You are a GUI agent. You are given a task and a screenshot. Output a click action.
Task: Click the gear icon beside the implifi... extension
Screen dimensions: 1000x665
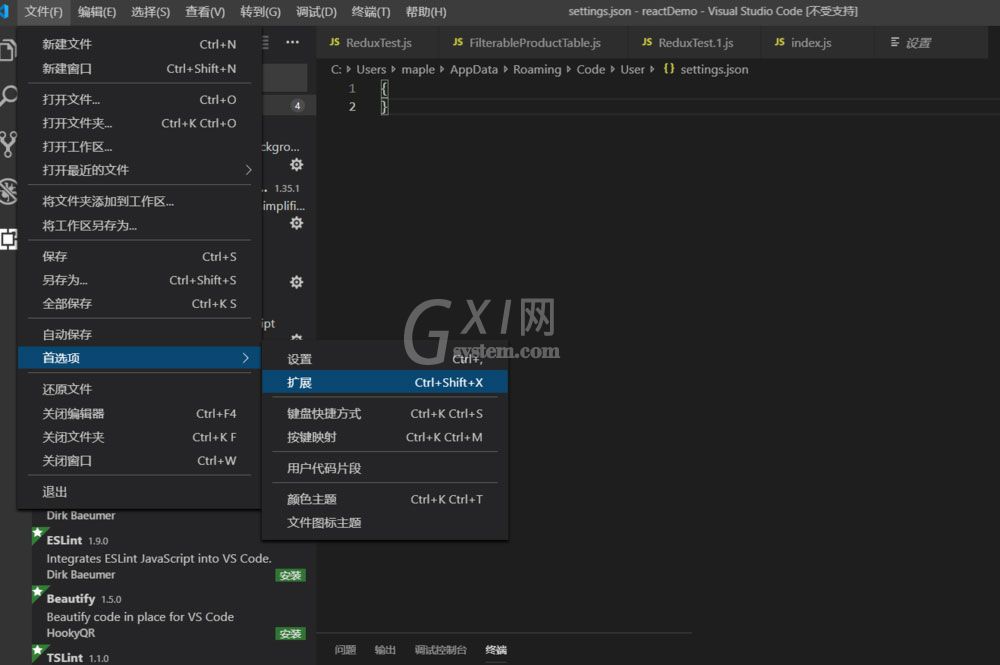pyautogui.click(x=297, y=223)
